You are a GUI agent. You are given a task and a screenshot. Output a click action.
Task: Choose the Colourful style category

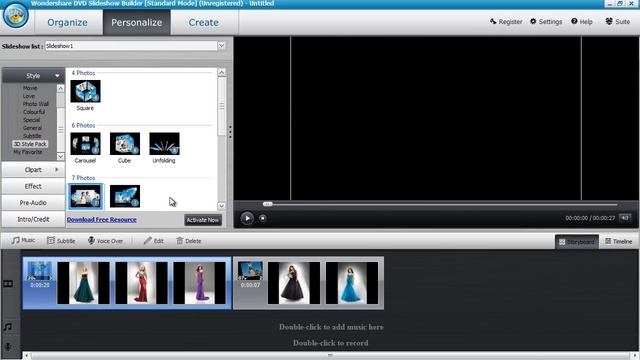pyautogui.click(x=34, y=112)
